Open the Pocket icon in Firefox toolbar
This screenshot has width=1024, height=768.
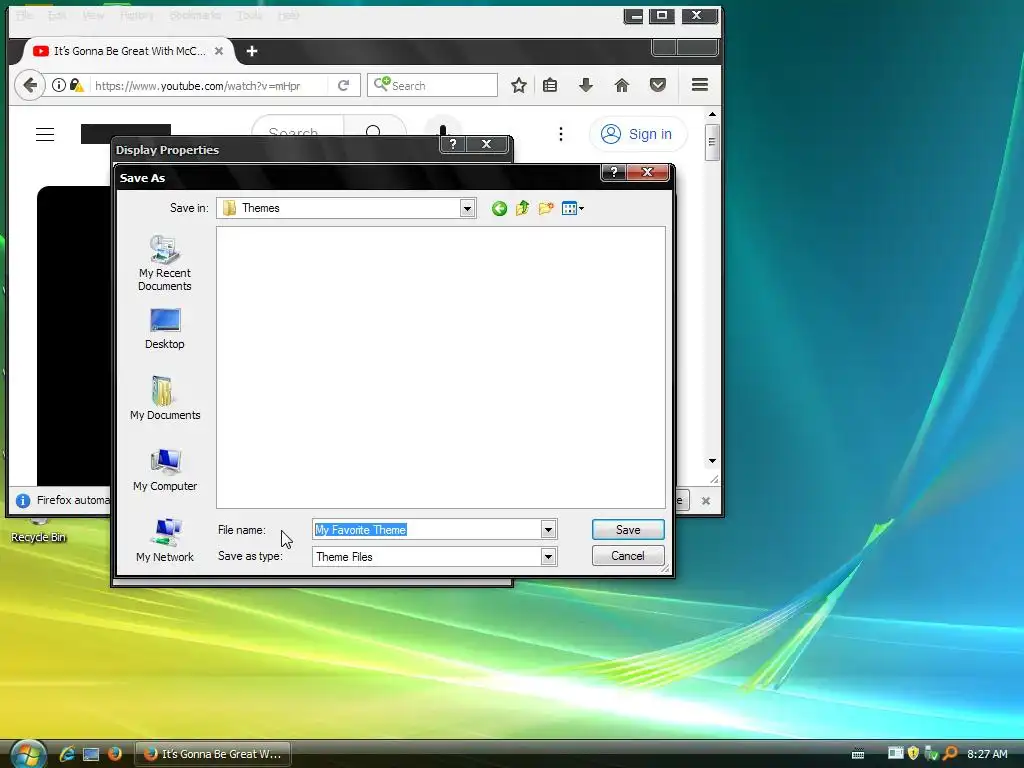pyautogui.click(x=658, y=85)
